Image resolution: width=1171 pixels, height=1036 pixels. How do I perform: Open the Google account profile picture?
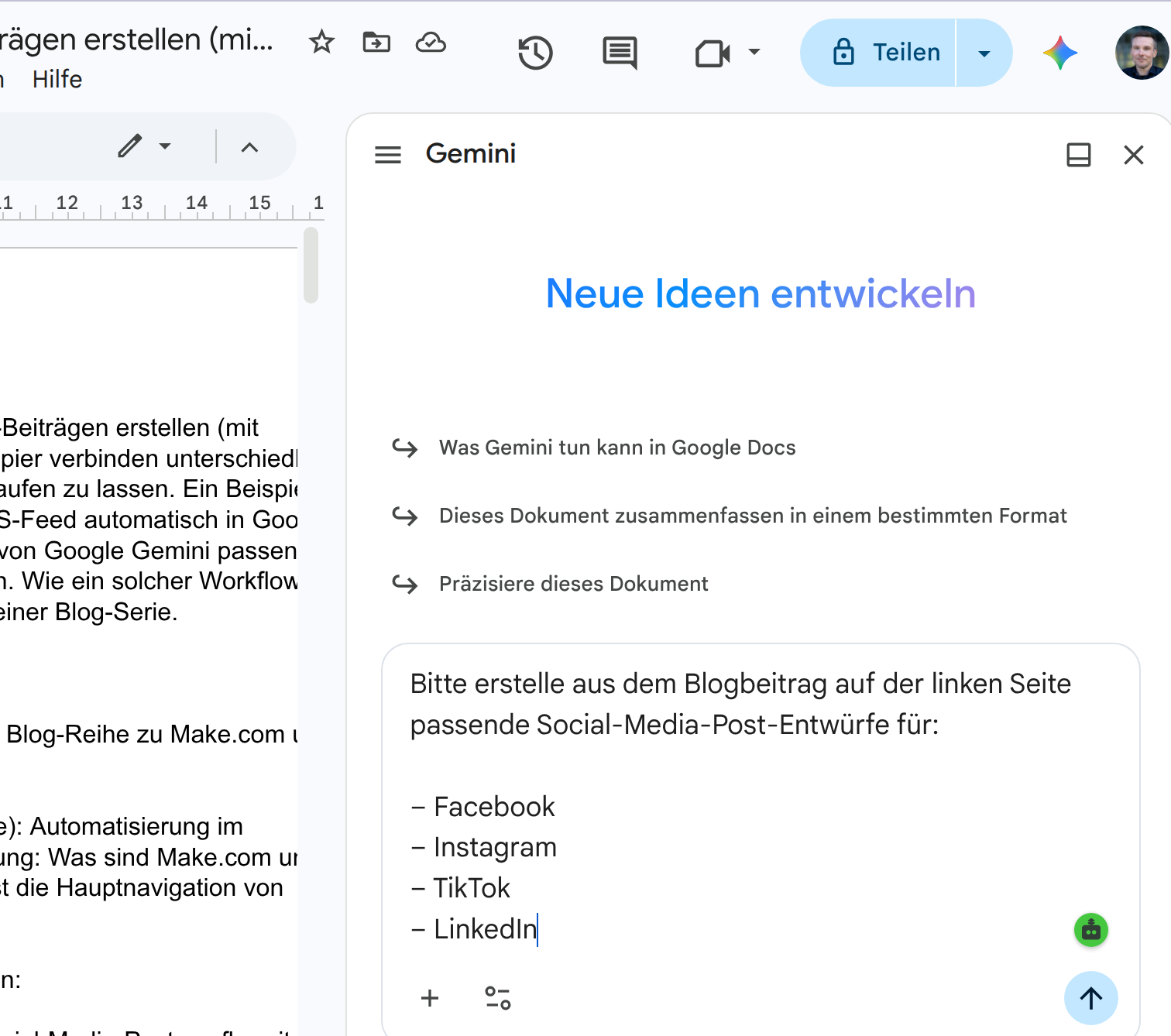(x=1142, y=53)
